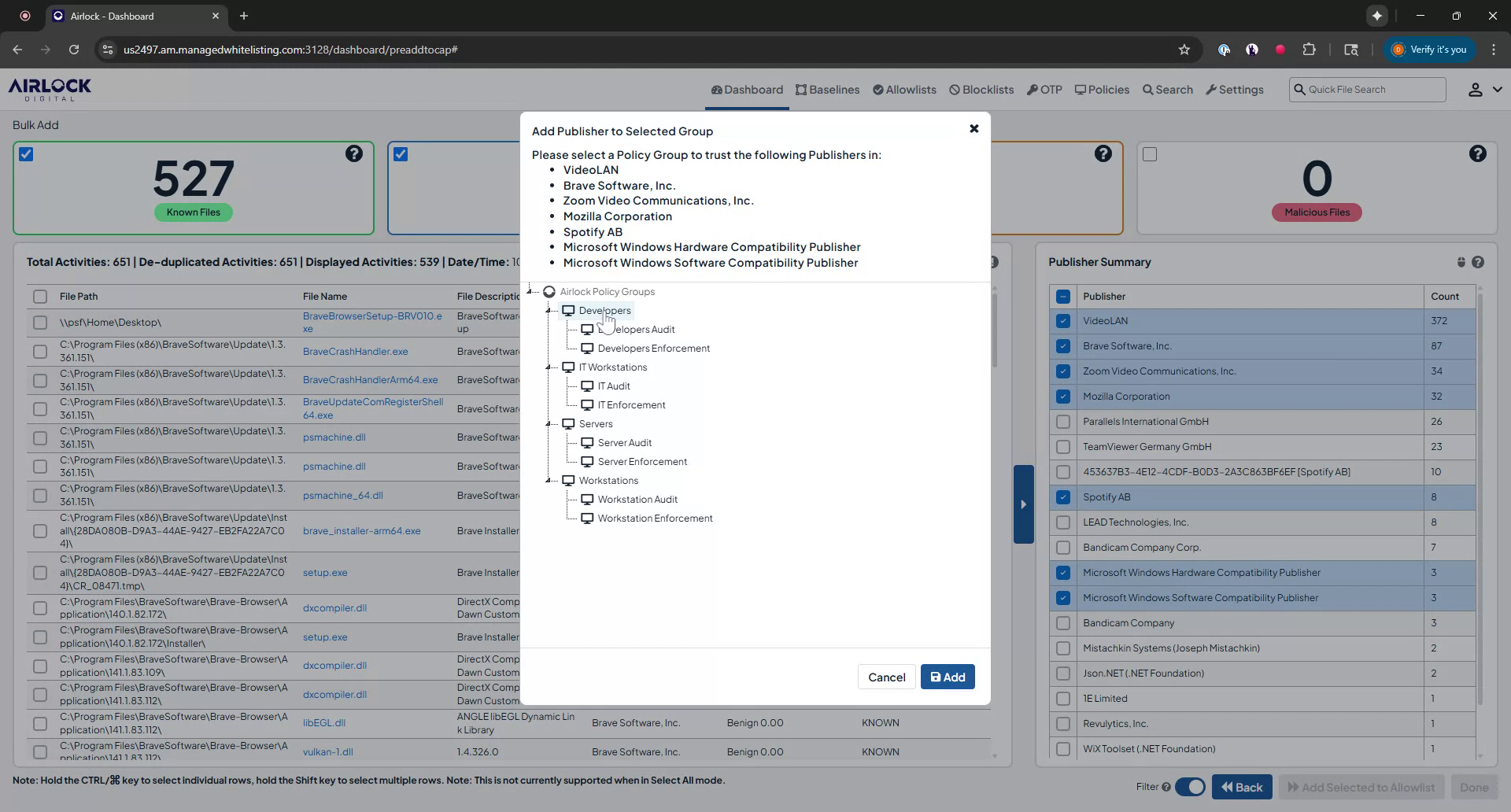This screenshot has width=1511, height=812.
Task: Open the Allowlists section icon
Action: click(878, 90)
